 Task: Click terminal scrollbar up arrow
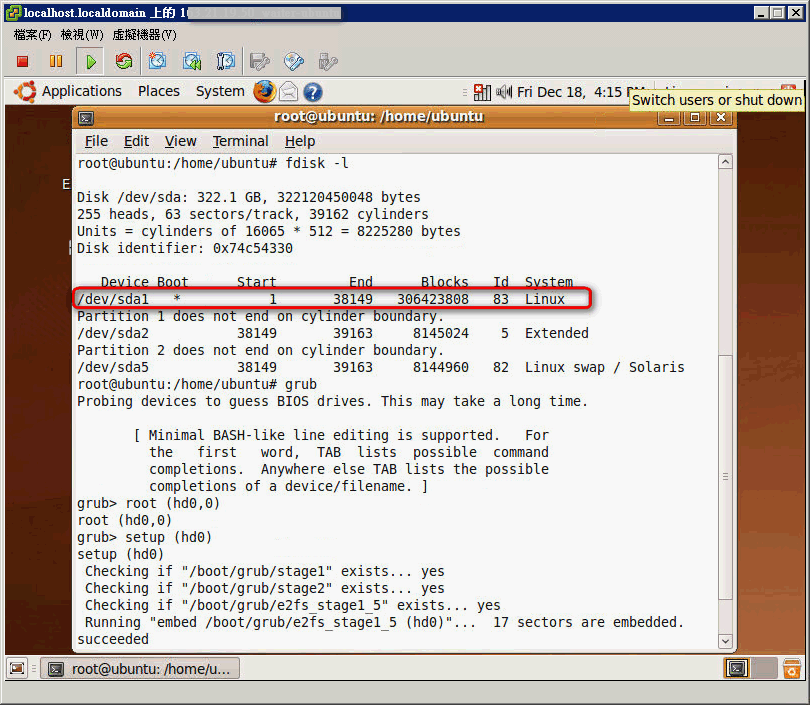tap(725, 162)
